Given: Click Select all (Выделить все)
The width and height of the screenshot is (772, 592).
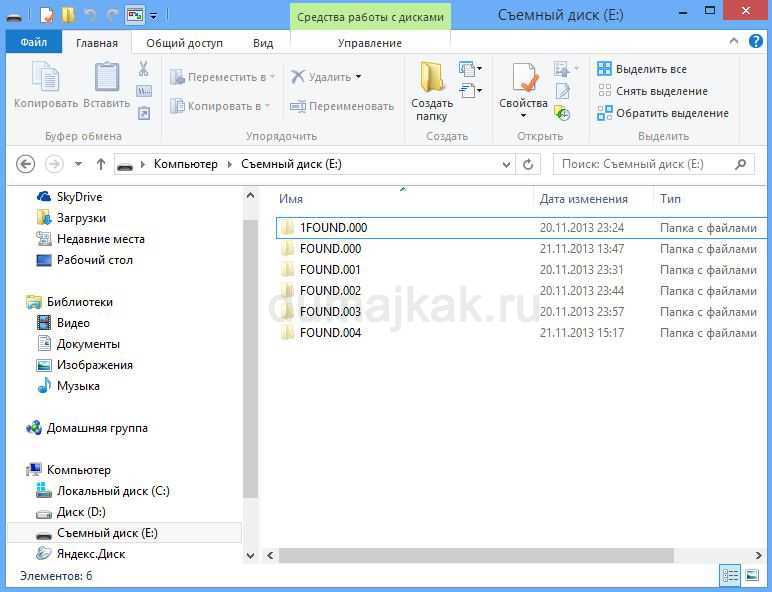Looking at the screenshot, I should (x=642, y=69).
